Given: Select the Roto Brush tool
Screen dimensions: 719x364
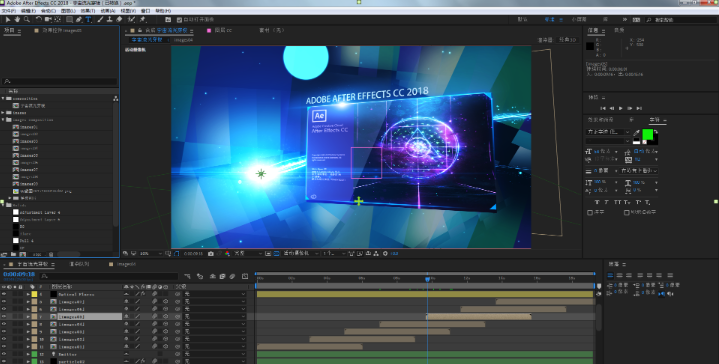Looking at the screenshot, I should point(132,19).
